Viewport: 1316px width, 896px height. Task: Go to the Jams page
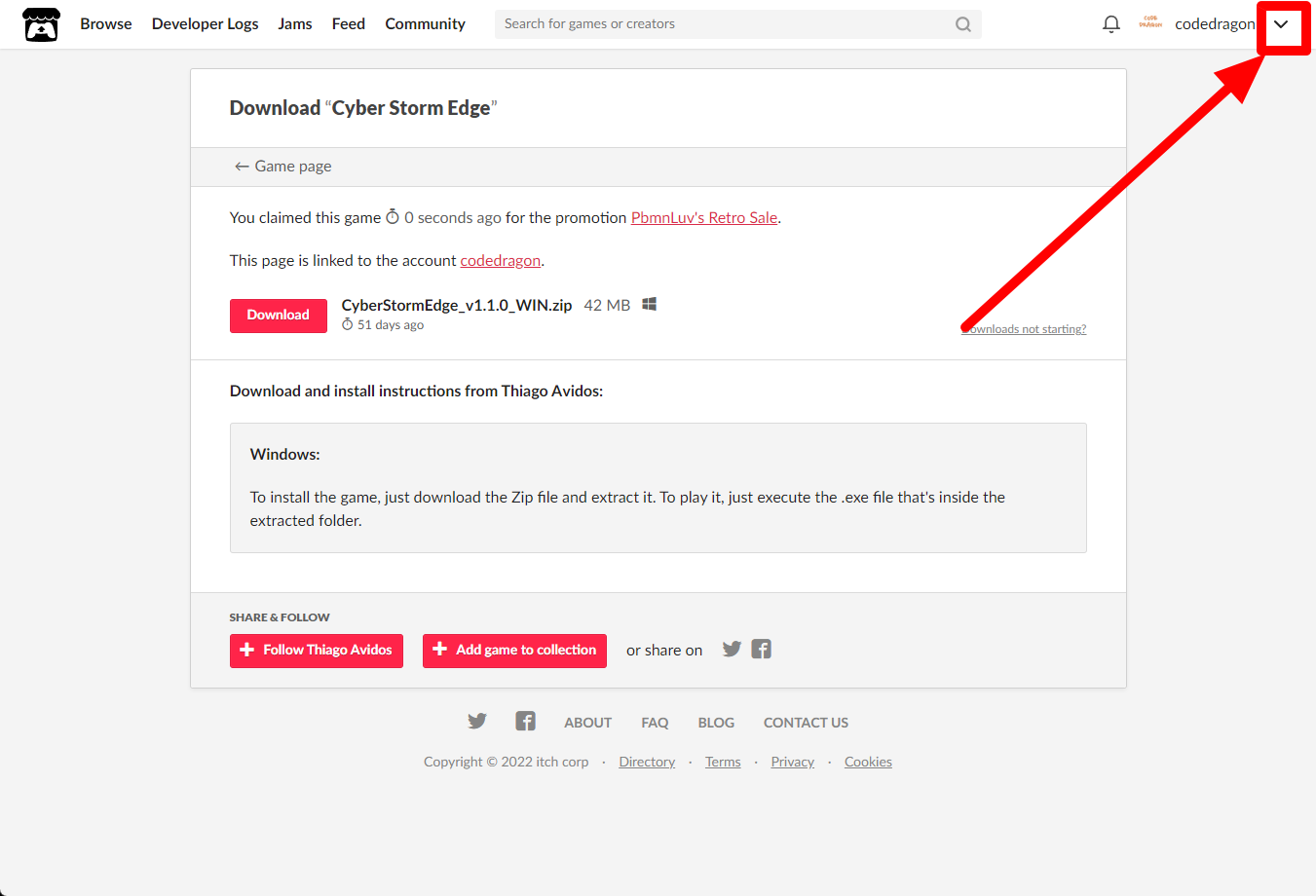pyautogui.click(x=295, y=24)
